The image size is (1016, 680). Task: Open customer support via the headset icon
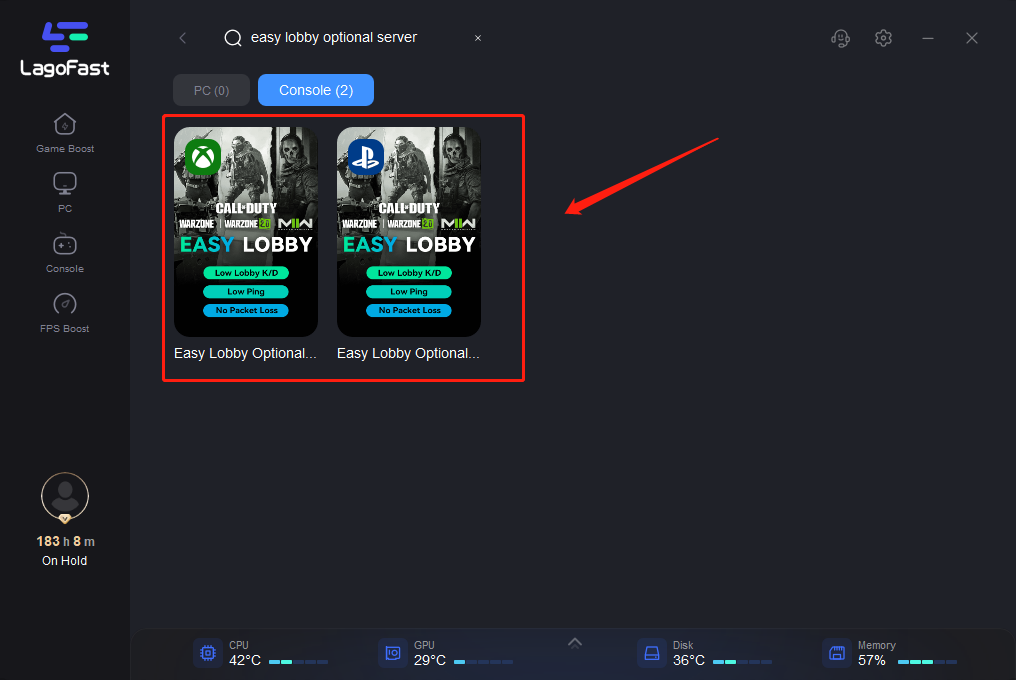tap(840, 38)
